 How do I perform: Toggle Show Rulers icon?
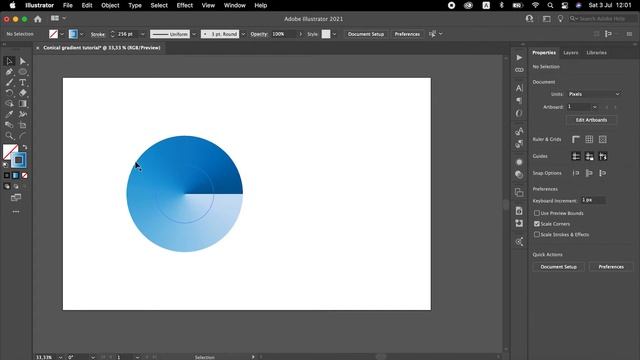(x=576, y=140)
